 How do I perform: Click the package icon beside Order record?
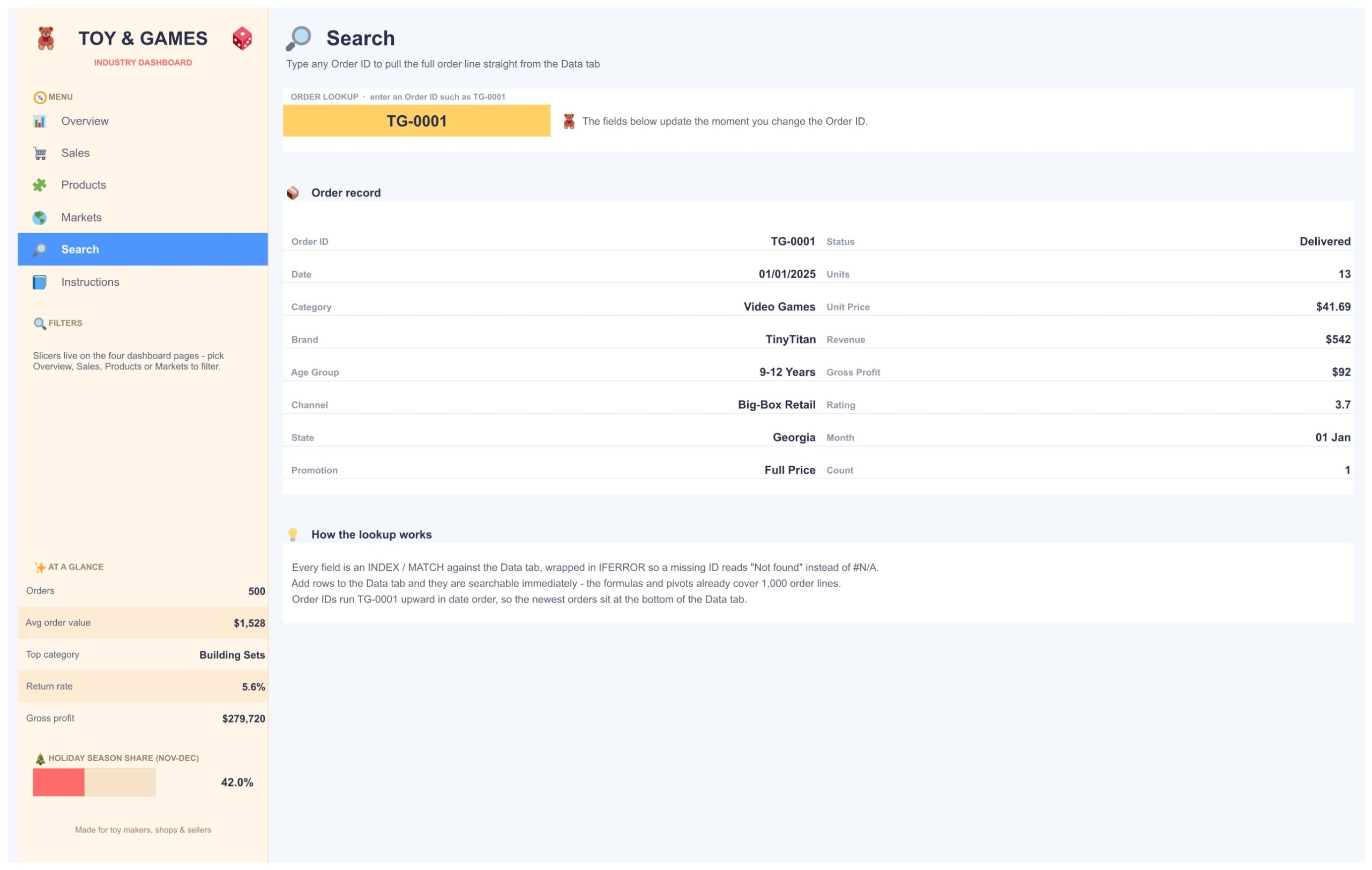(x=293, y=193)
